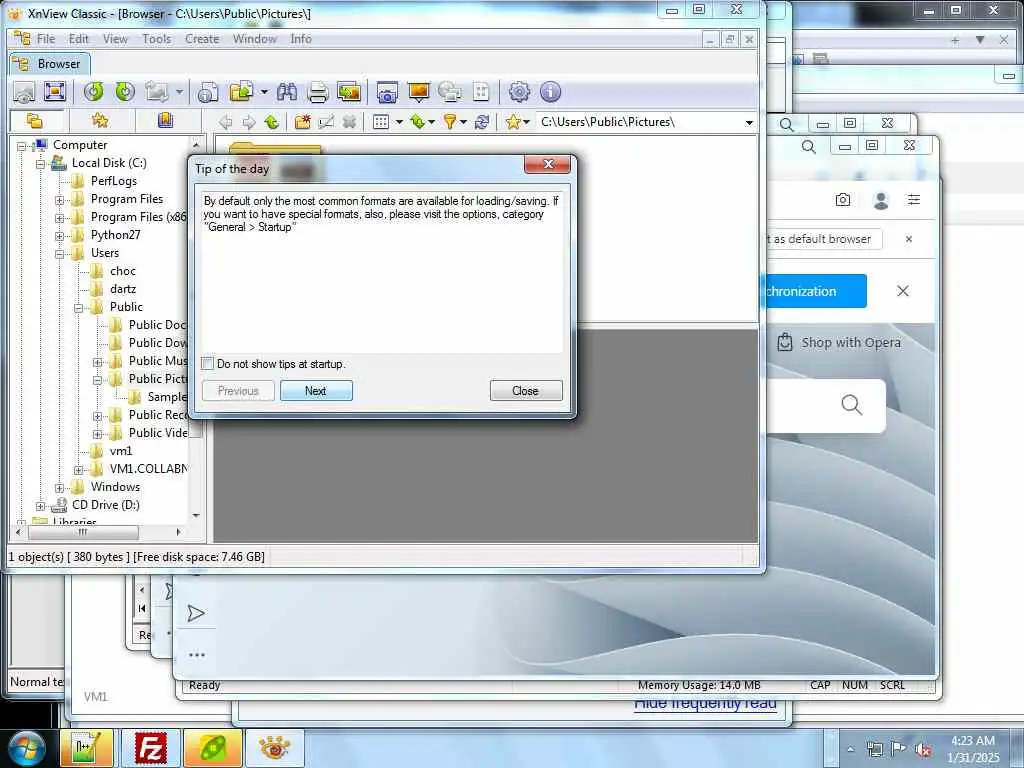
Task: Click the web page creation icon
Action: click(449, 92)
